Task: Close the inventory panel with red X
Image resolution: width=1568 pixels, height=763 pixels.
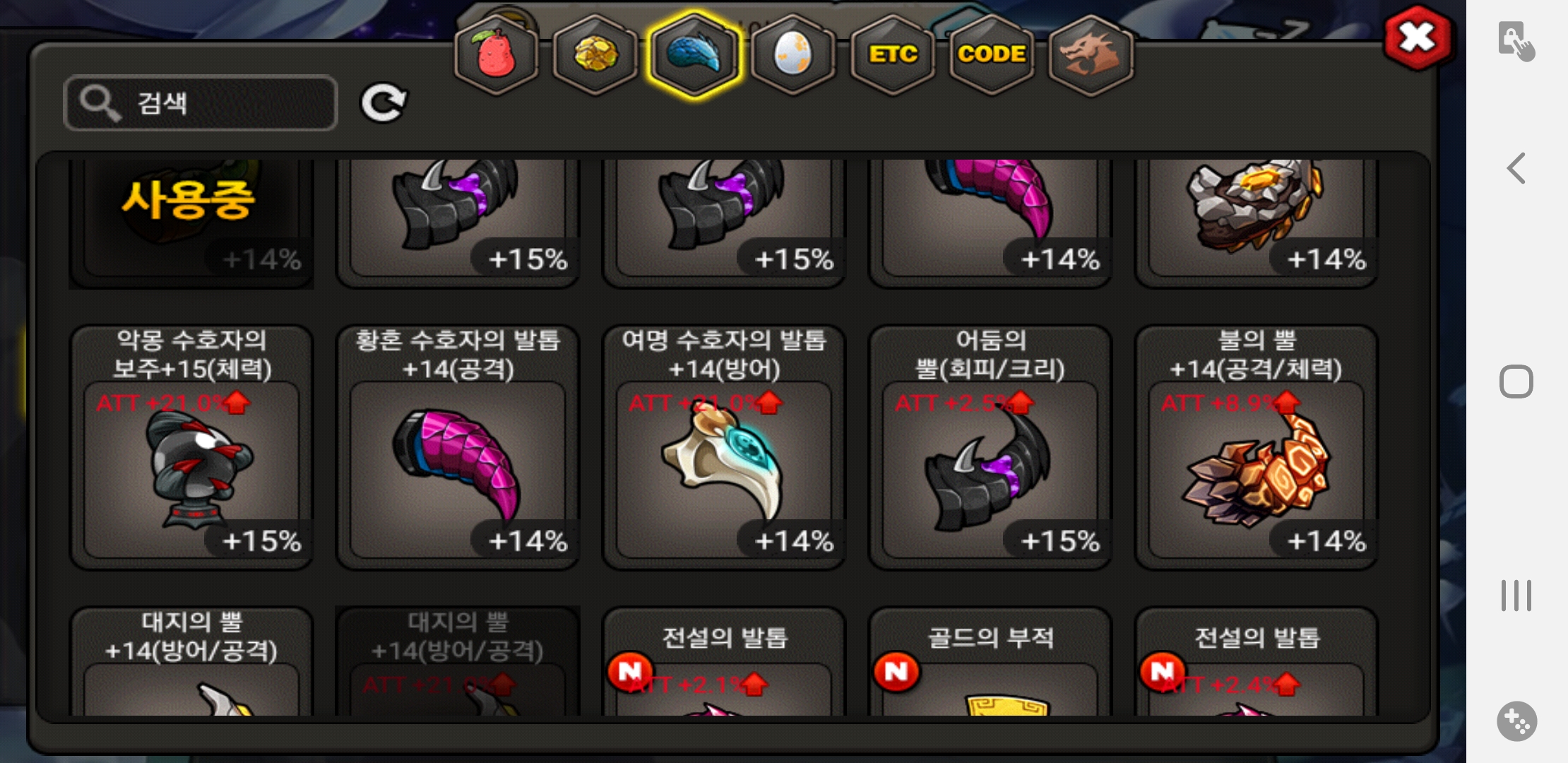Action: (x=1417, y=37)
